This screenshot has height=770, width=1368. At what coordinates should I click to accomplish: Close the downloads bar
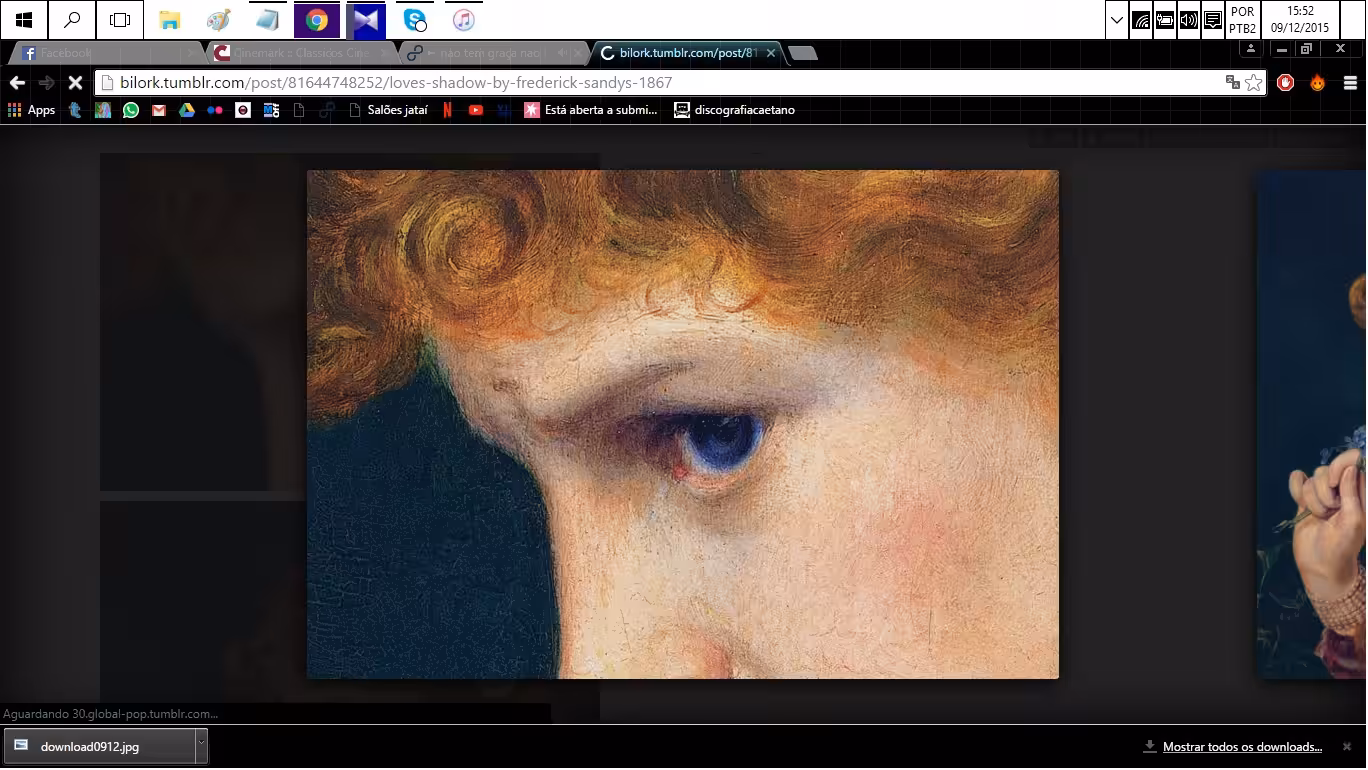pyautogui.click(x=1346, y=747)
